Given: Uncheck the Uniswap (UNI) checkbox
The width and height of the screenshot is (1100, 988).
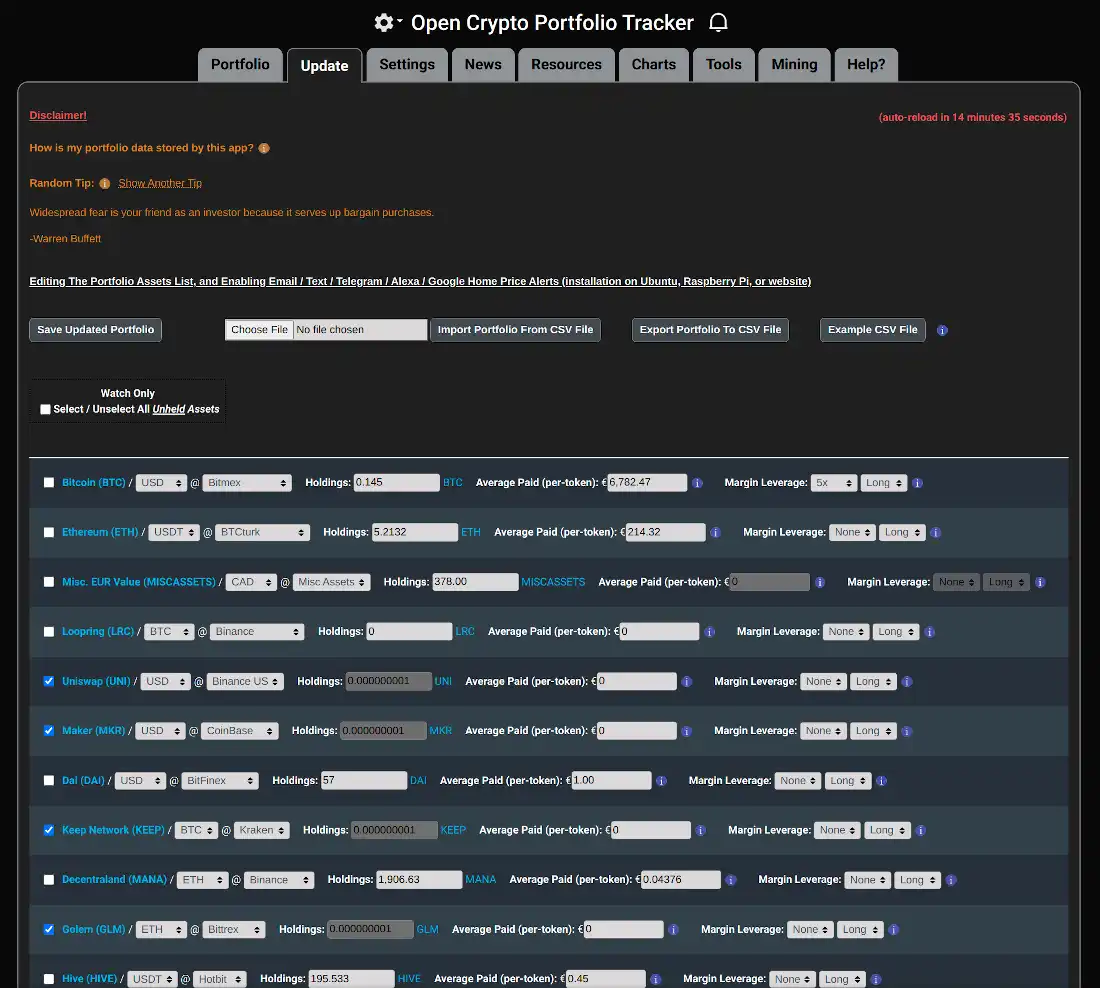Looking at the screenshot, I should coord(48,681).
